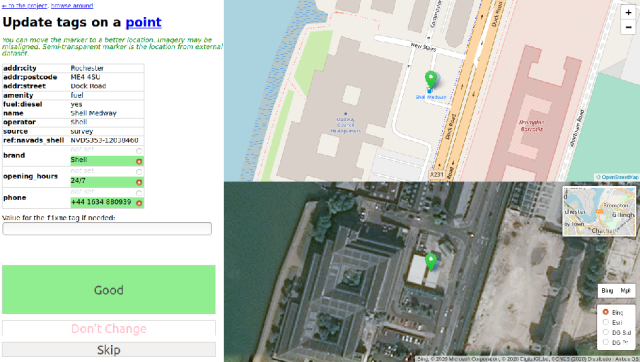Focus the fixme tag value input field
640x362 pixels.
pyautogui.click(x=107, y=229)
